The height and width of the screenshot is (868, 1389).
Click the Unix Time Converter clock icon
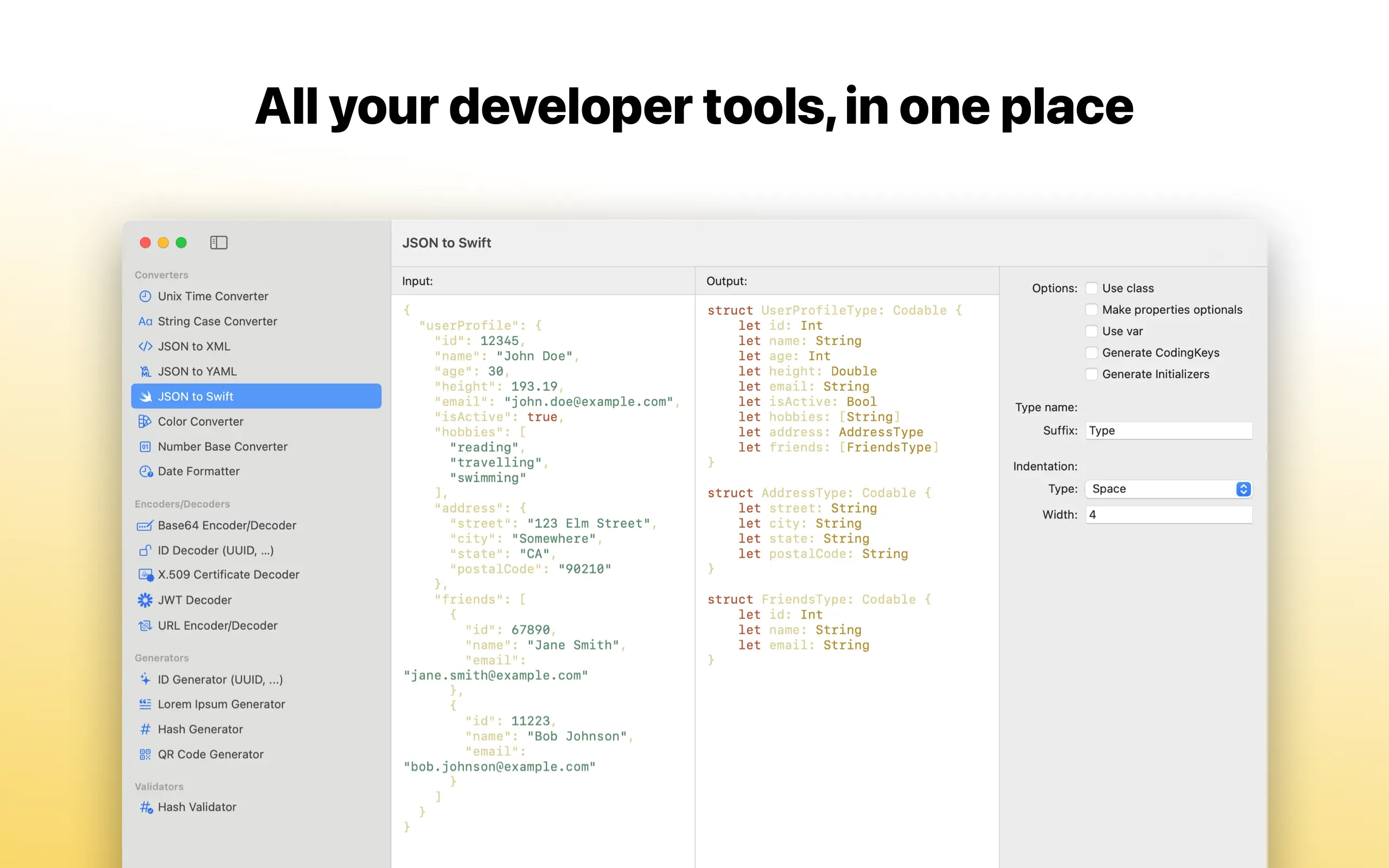click(145, 296)
